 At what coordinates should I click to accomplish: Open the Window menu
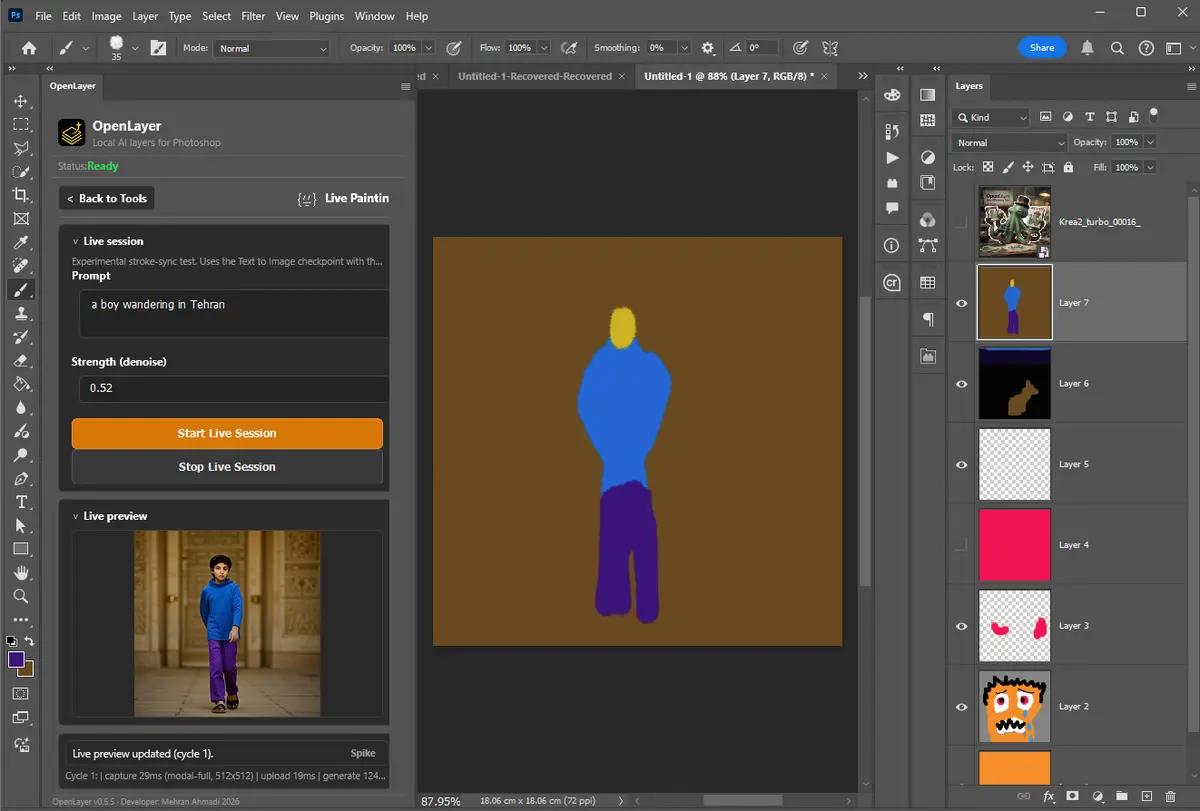tap(375, 16)
